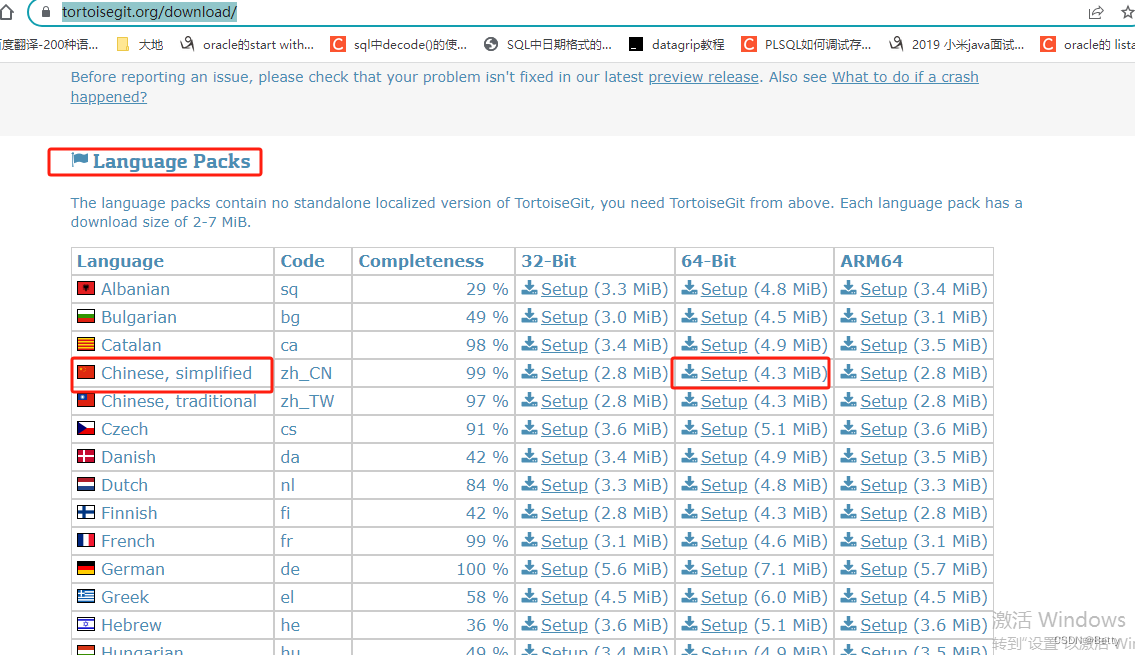Image resolution: width=1135 pixels, height=655 pixels.
Task: Click the Czech flag icon
Action: (86, 428)
